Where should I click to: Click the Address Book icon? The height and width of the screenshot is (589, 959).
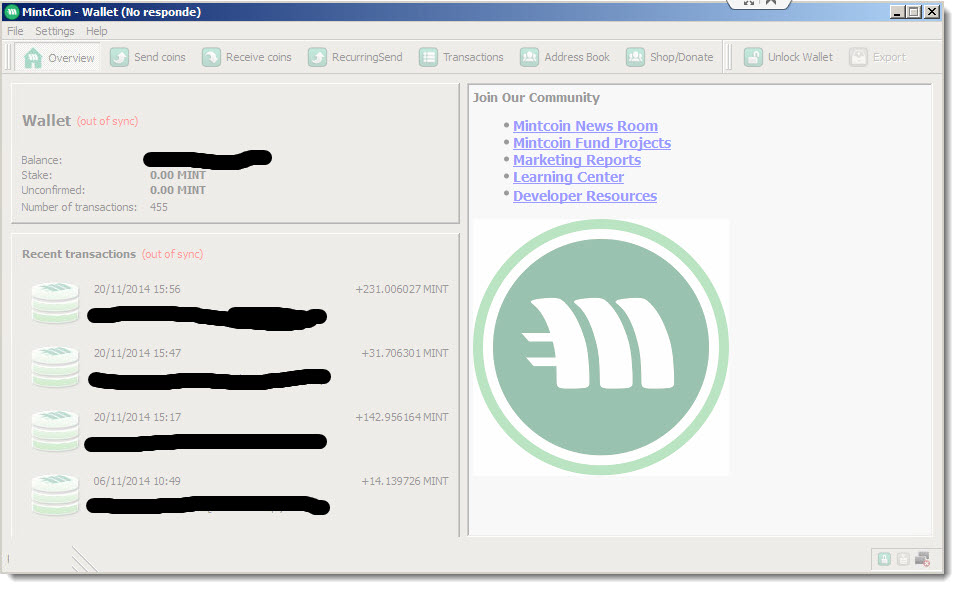(529, 57)
